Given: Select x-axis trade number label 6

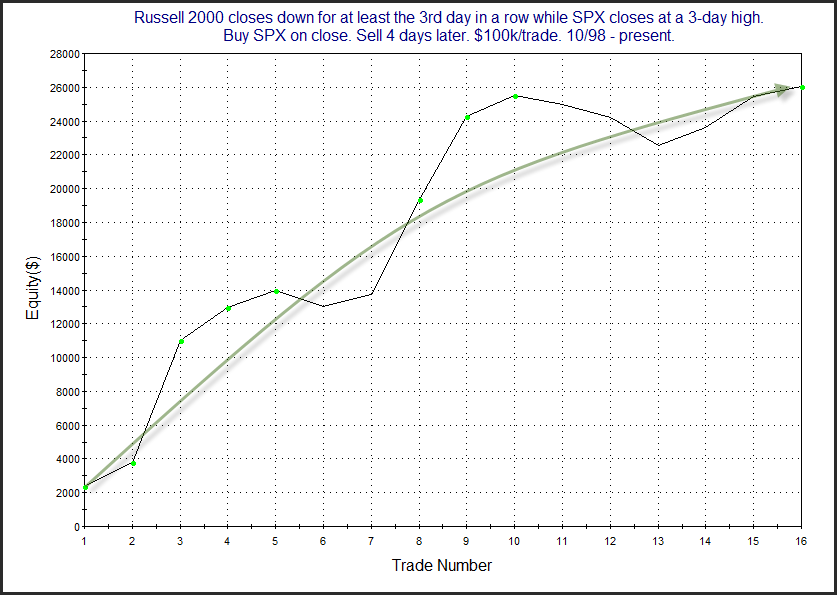Looking at the screenshot, I should coord(323,541).
